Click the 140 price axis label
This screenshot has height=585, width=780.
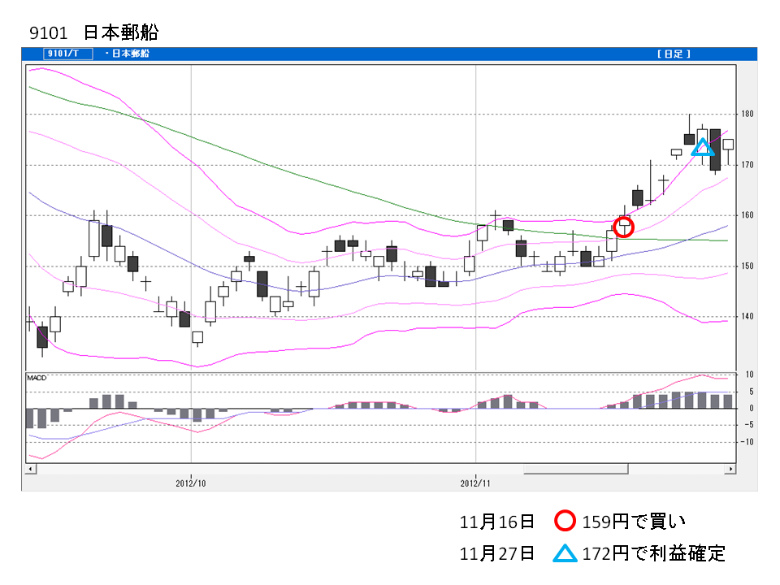click(747, 317)
